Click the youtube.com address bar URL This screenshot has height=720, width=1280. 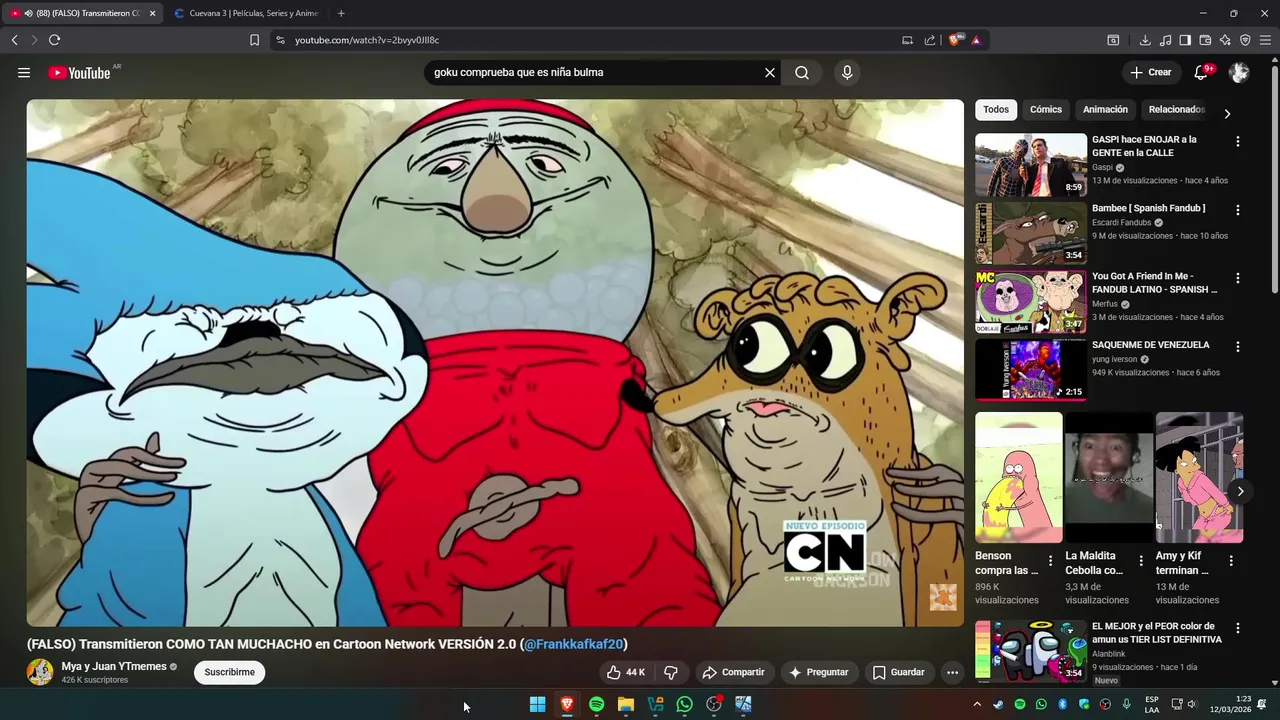point(367,40)
